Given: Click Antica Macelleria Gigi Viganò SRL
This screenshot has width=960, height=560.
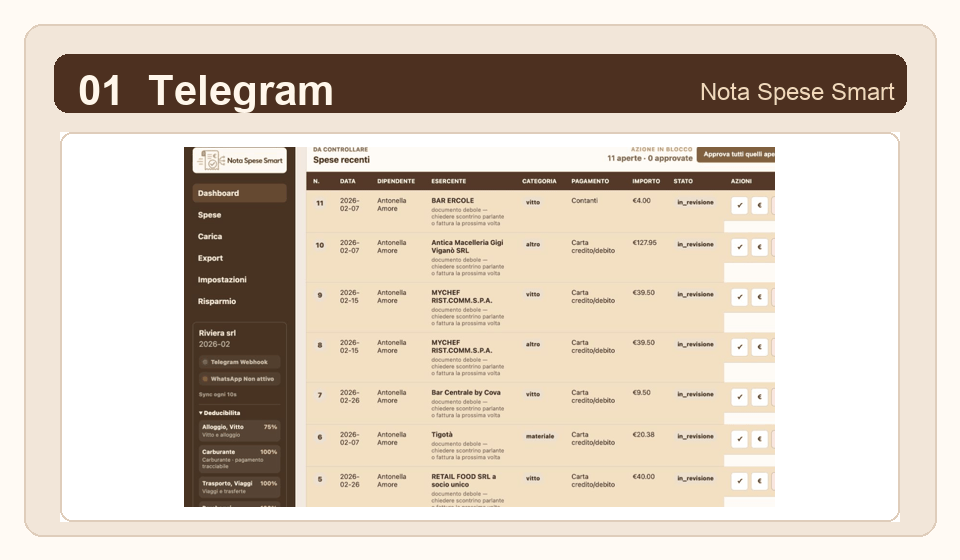Looking at the screenshot, I should 467,247.
